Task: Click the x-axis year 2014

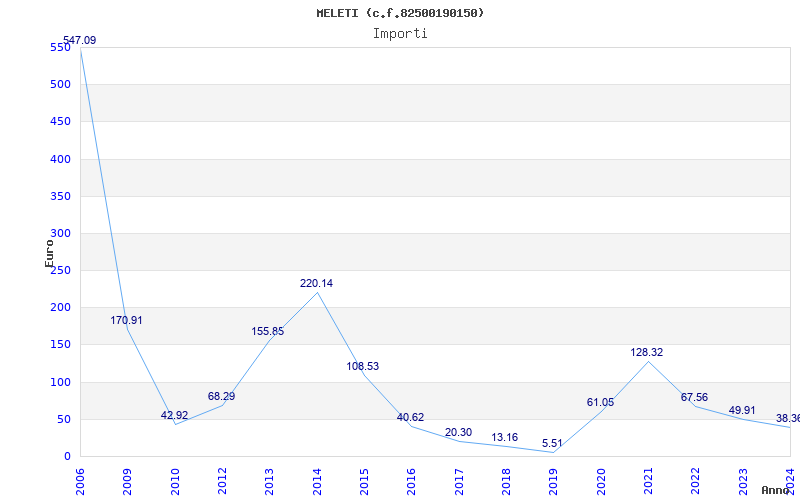Action: pos(317,482)
